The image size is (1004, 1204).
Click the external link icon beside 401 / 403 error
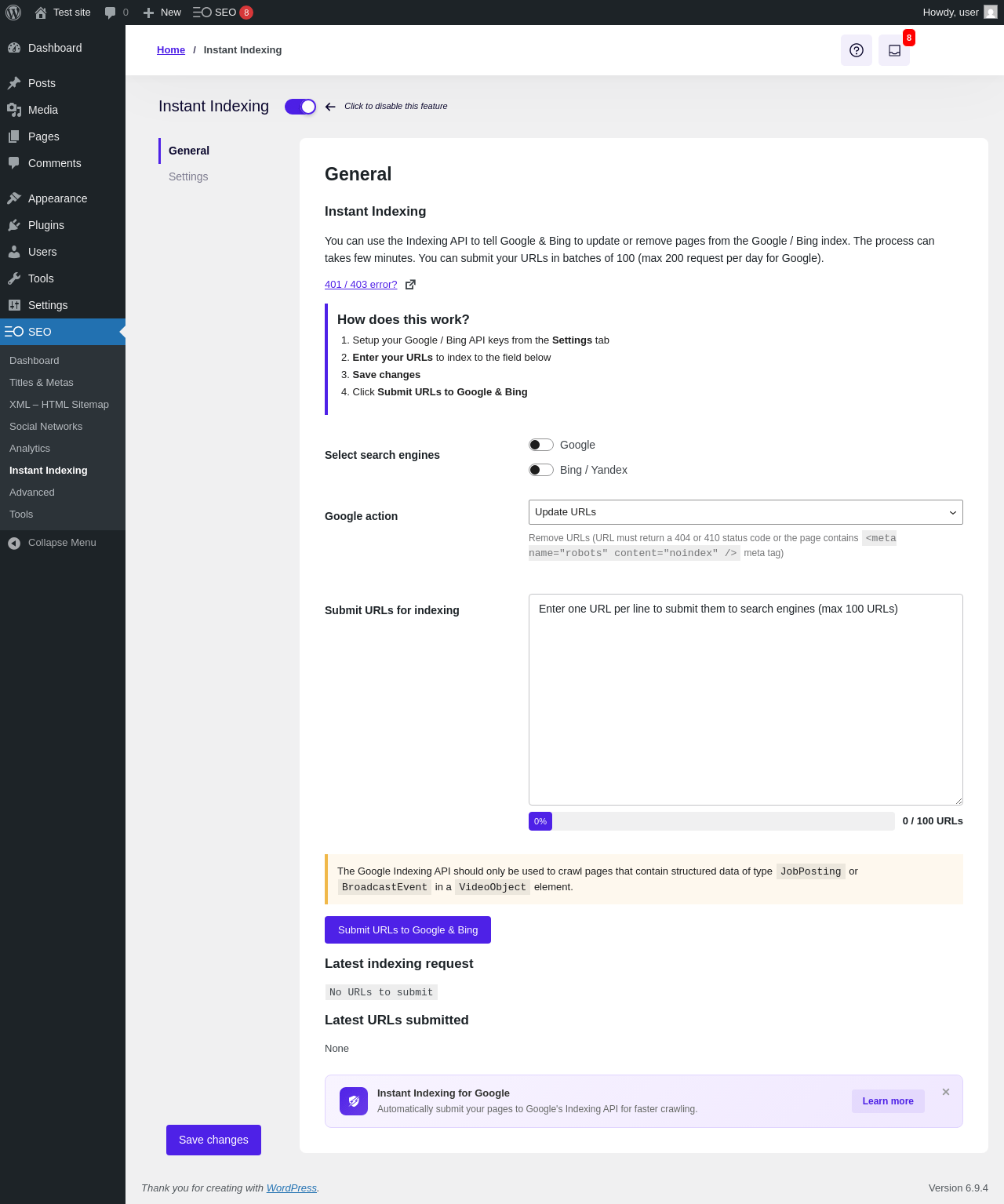coord(410,285)
